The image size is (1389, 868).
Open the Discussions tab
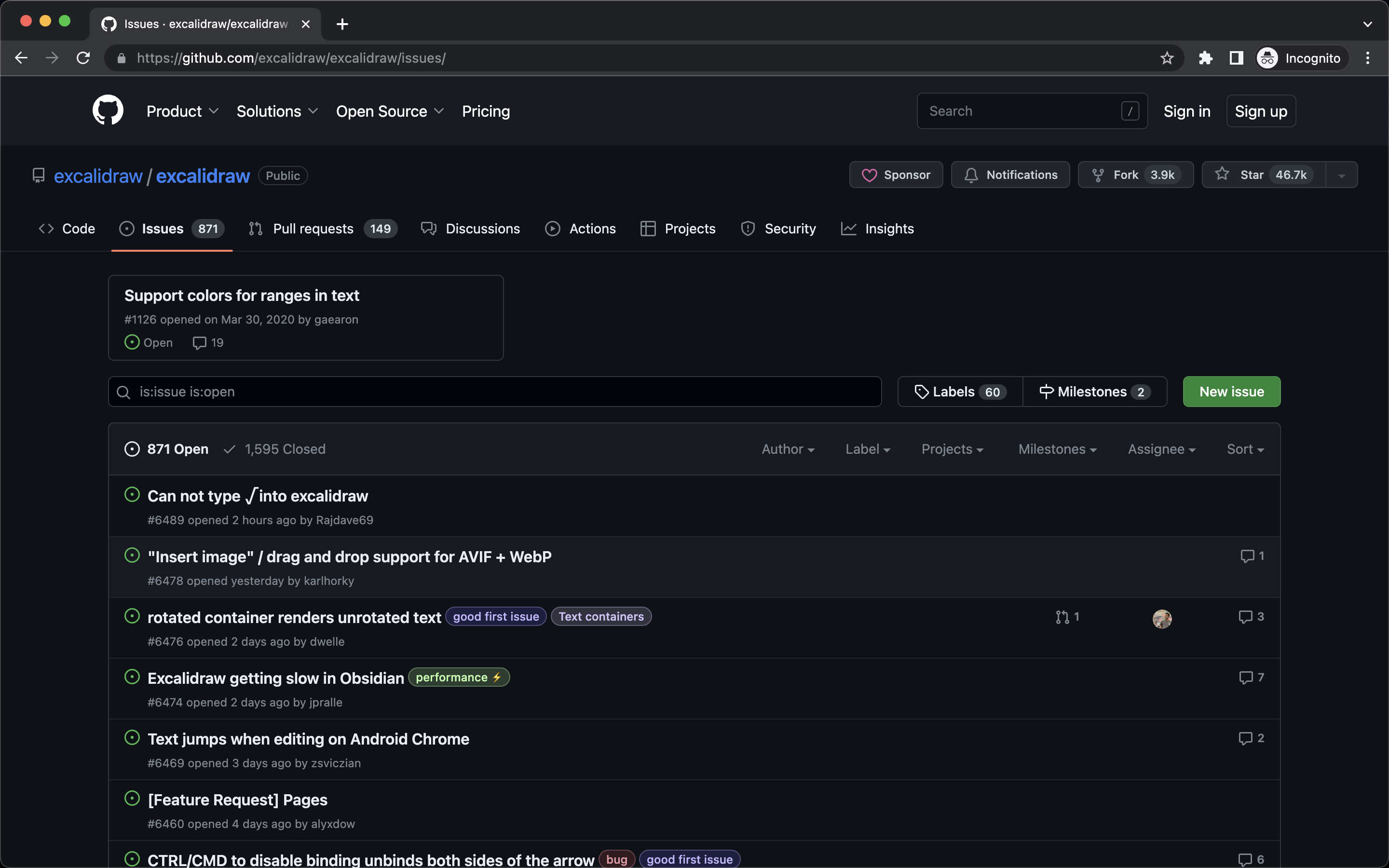470,229
